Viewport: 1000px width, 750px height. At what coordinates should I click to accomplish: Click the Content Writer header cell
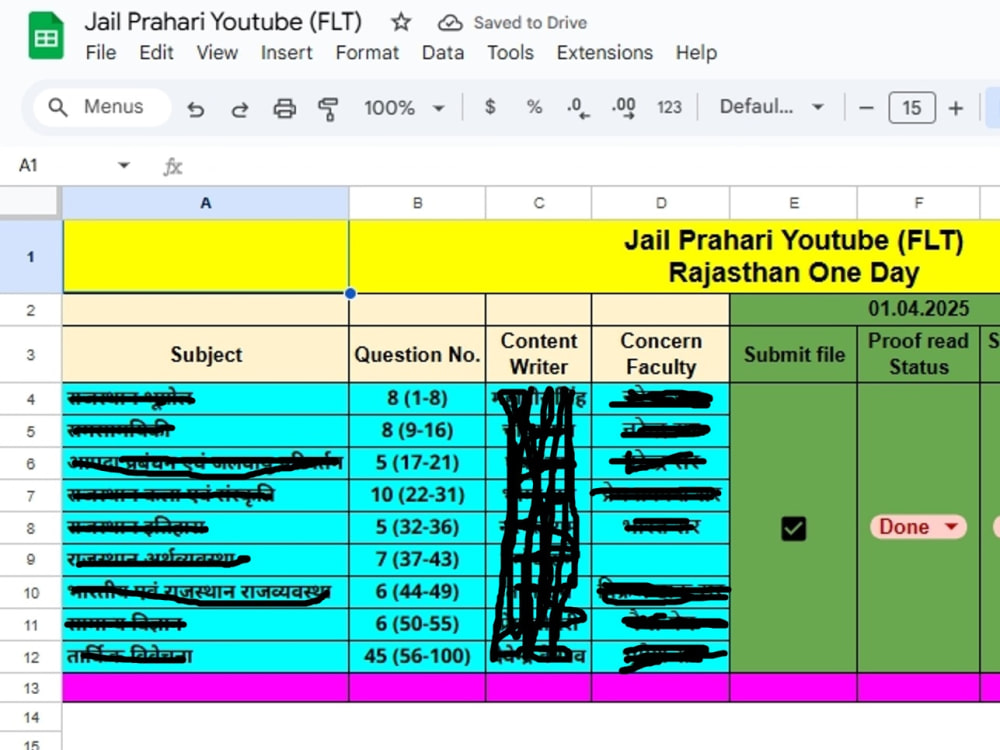pyautogui.click(x=539, y=355)
